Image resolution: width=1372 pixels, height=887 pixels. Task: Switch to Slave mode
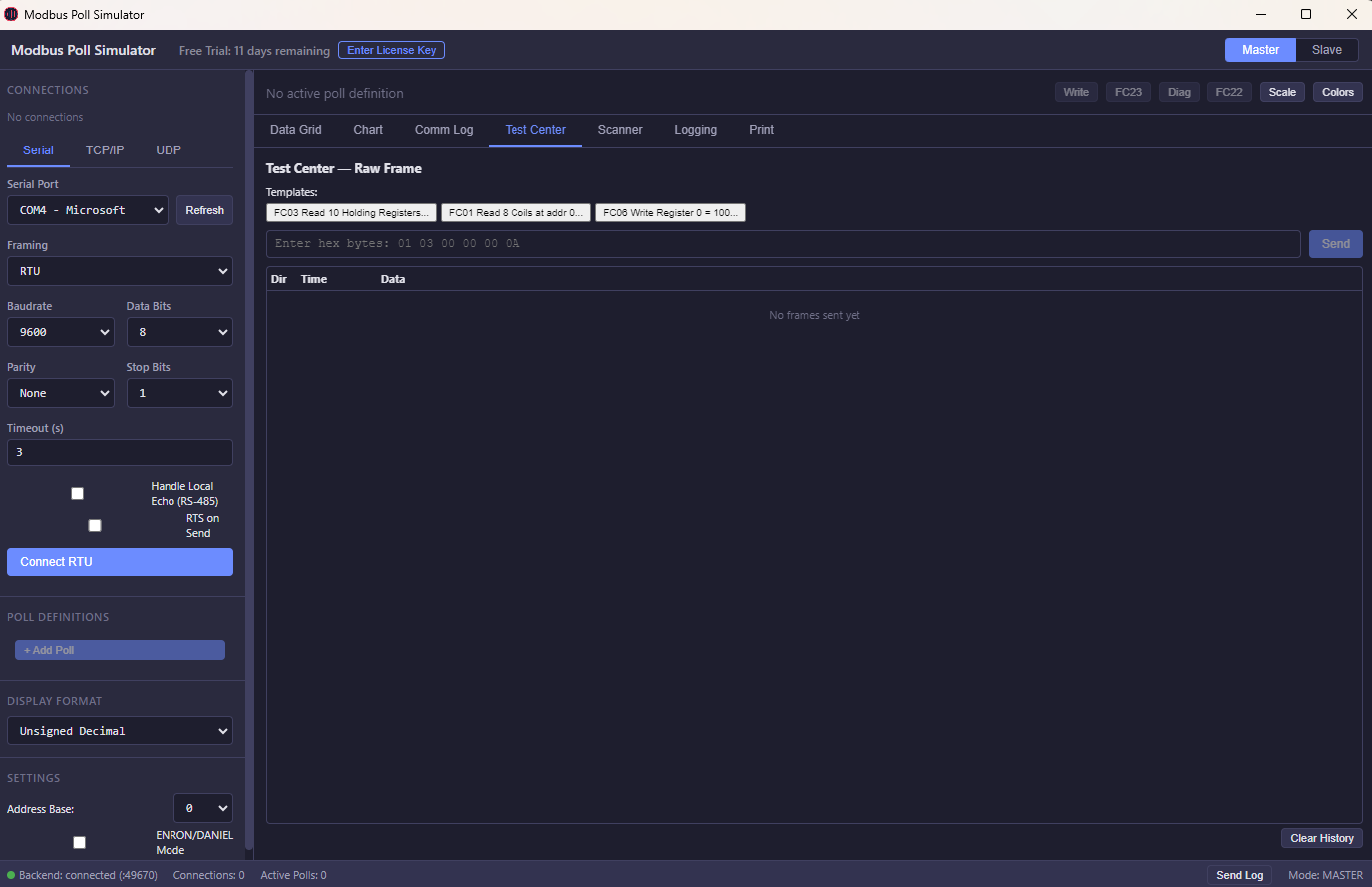tap(1327, 49)
